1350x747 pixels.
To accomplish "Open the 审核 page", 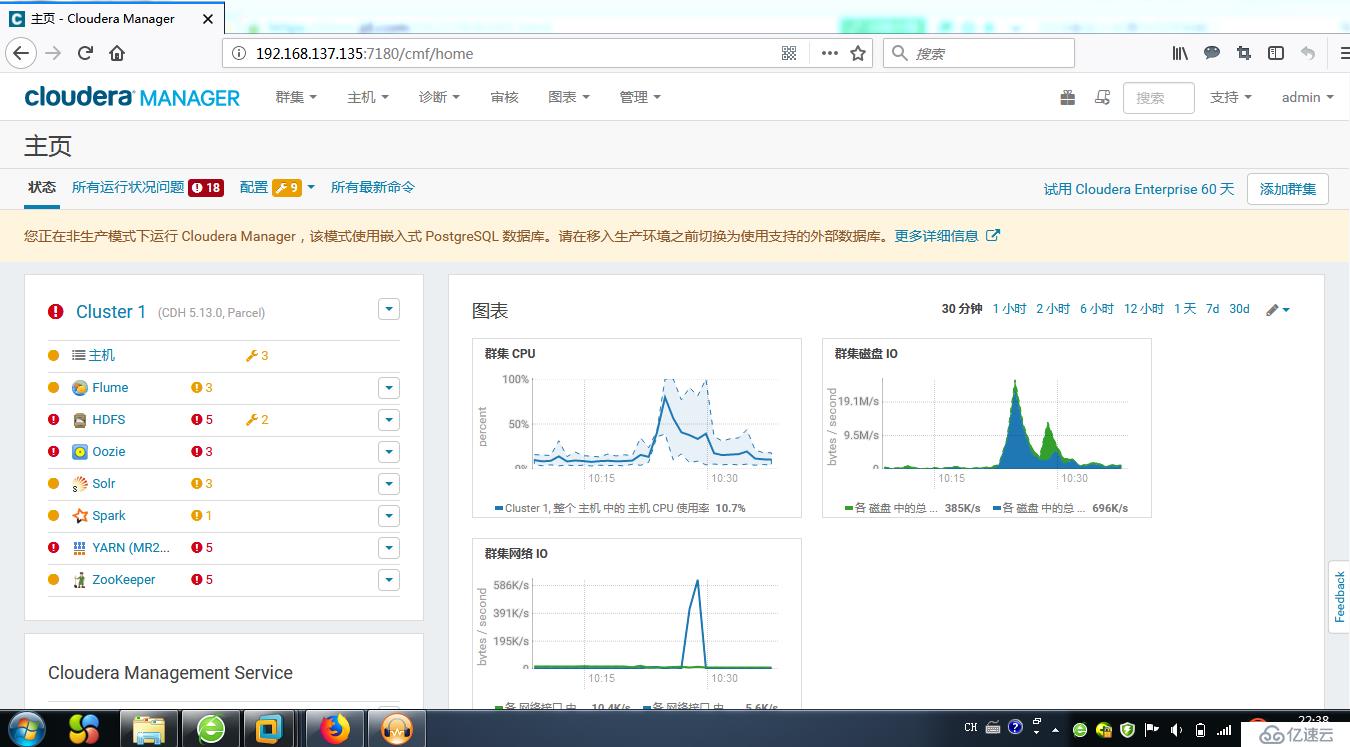I will tap(504, 97).
